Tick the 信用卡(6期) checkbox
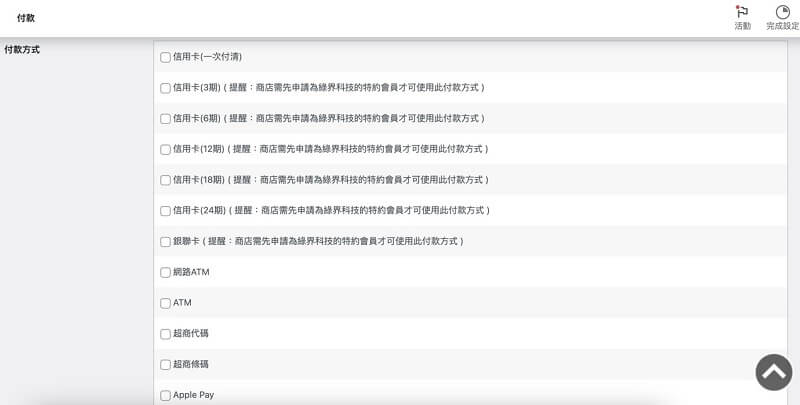 coord(165,118)
